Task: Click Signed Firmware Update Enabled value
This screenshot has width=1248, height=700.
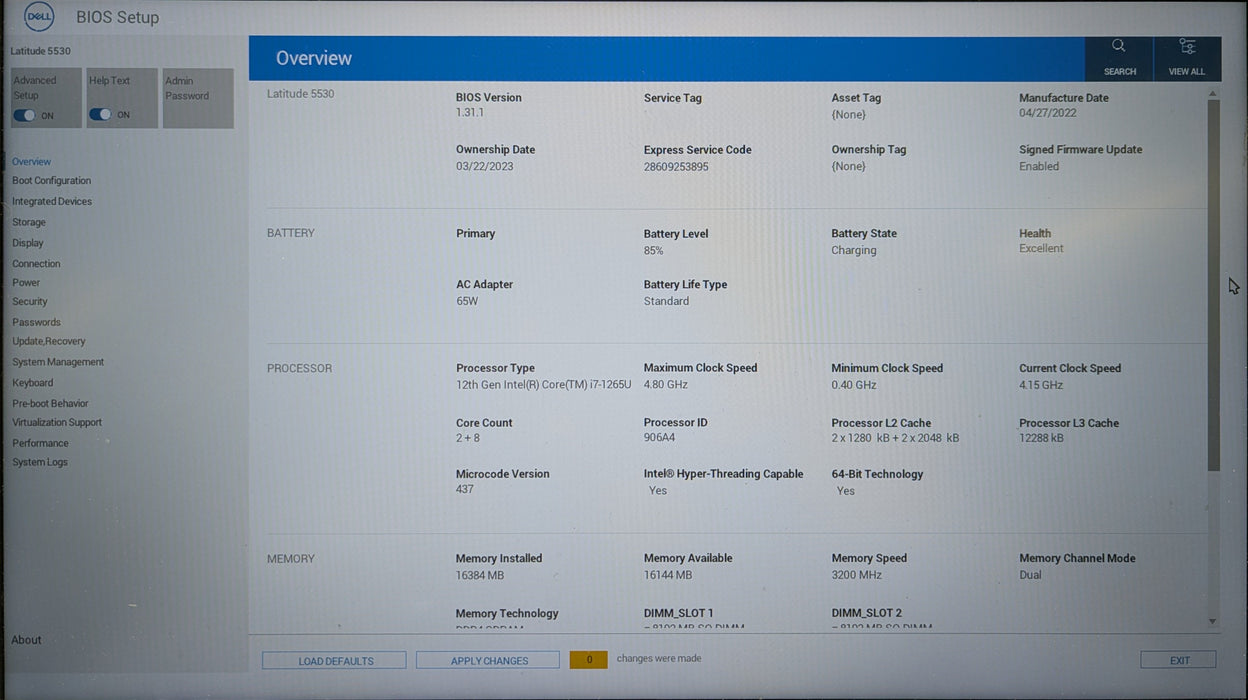Action: (1039, 167)
